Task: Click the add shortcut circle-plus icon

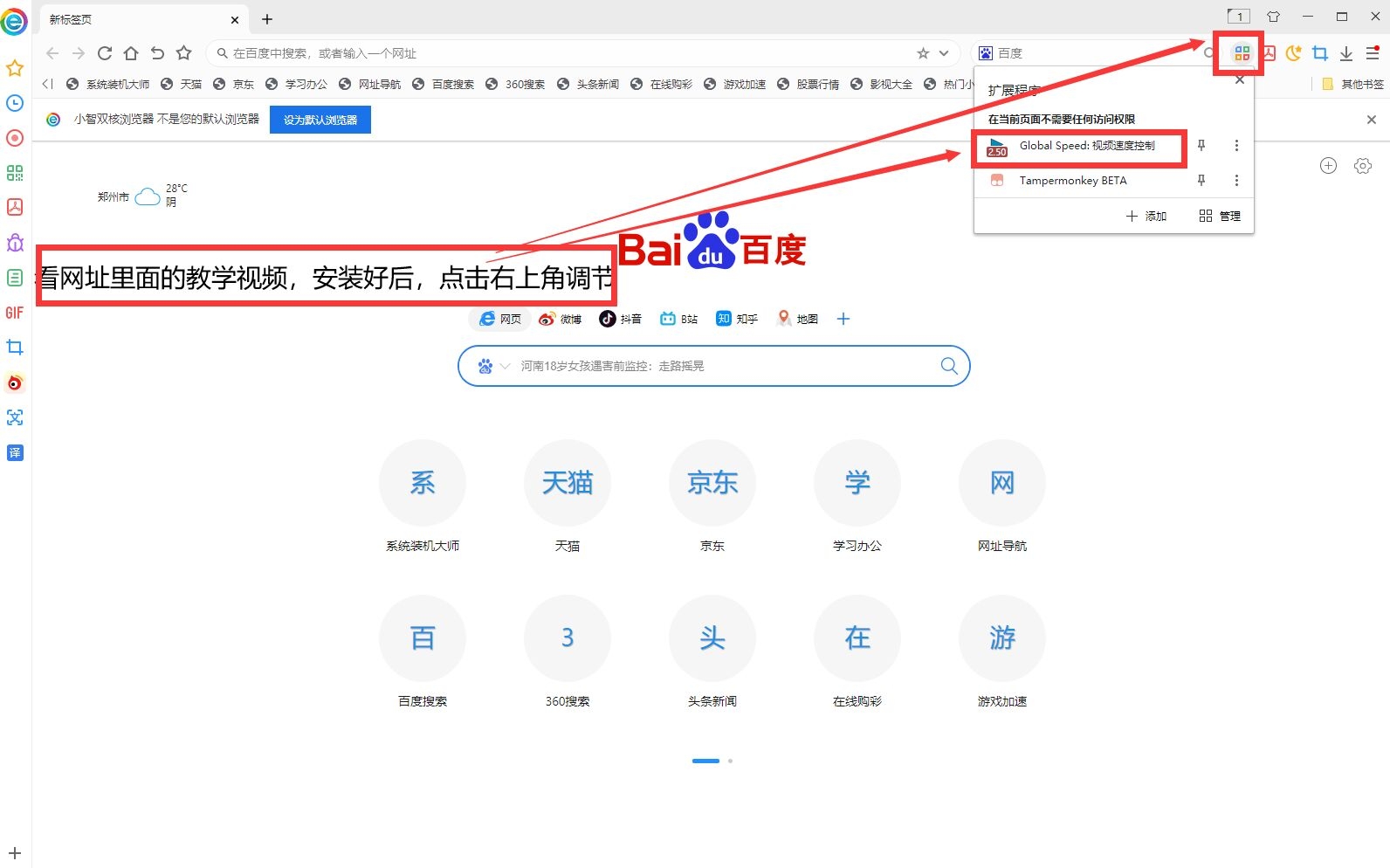Action: pyautogui.click(x=1328, y=166)
